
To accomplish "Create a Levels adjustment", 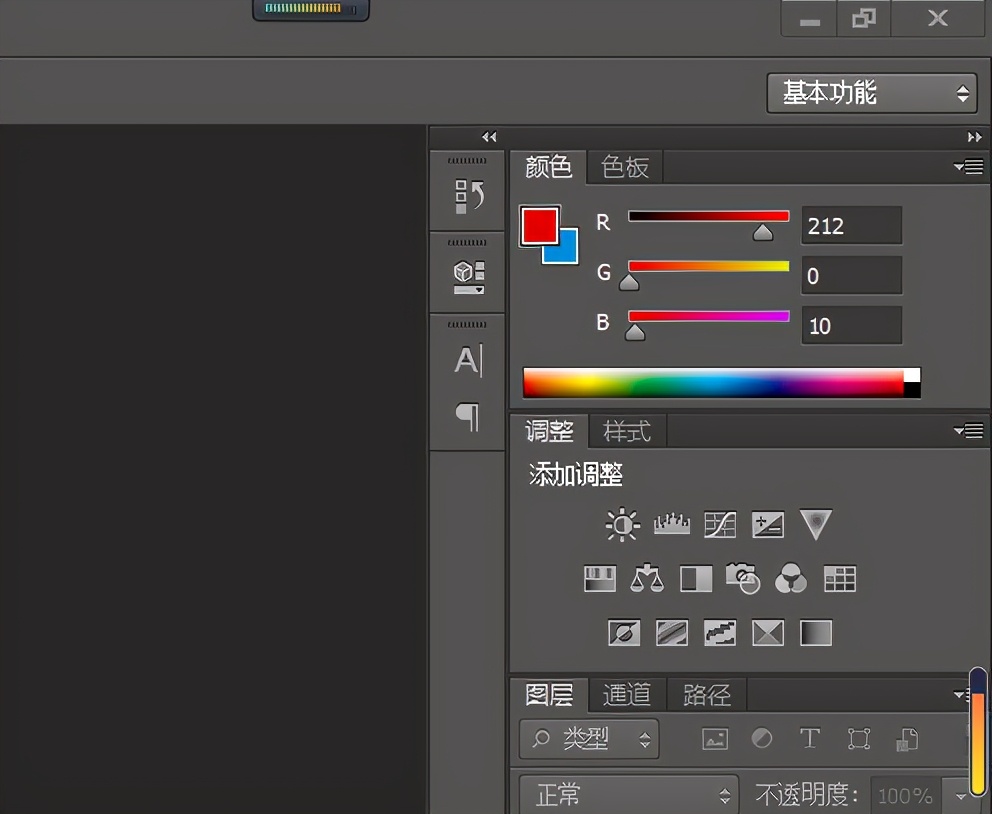I will (x=669, y=524).
